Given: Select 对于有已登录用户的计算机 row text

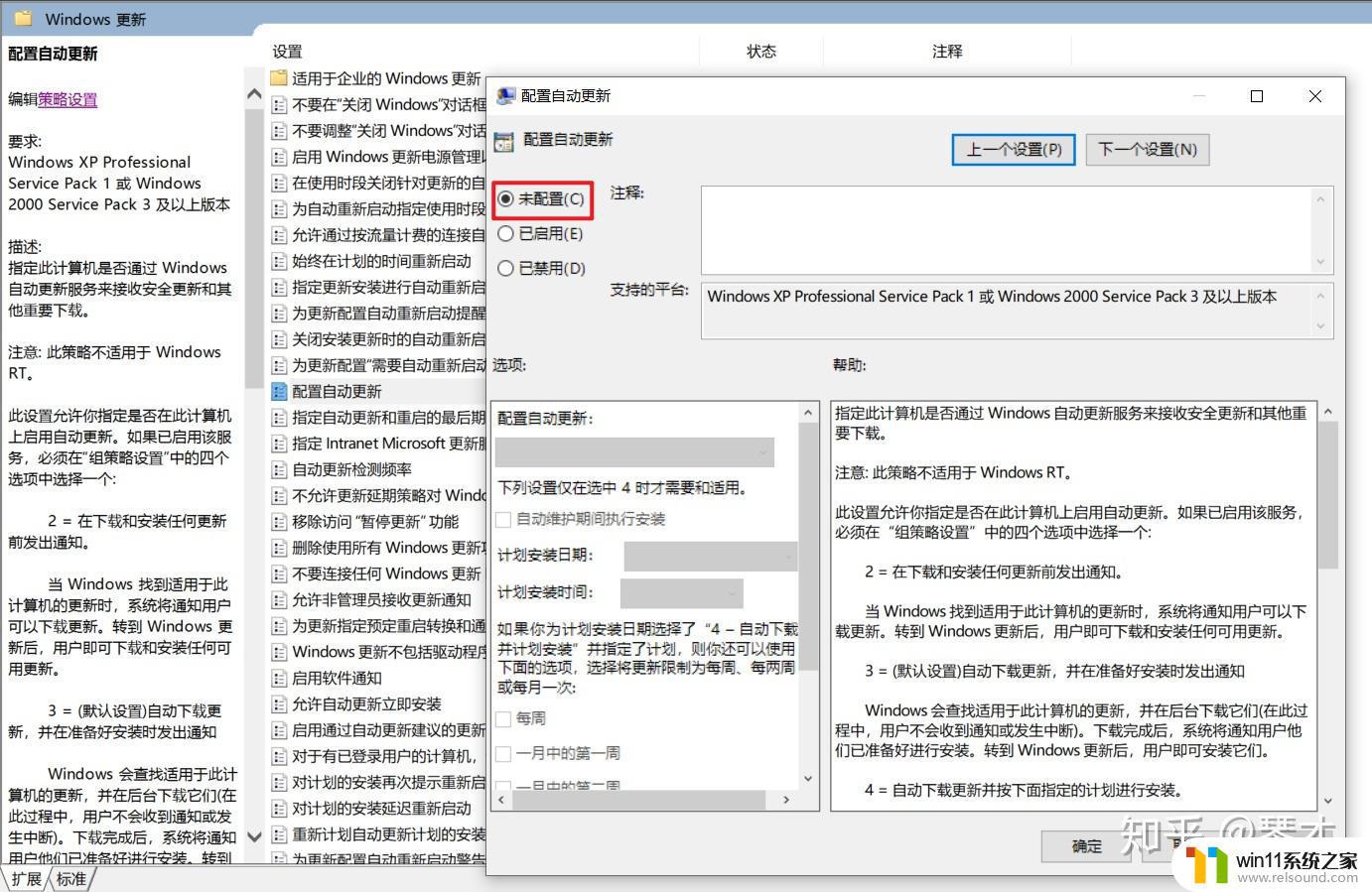Looking at the screenshot, I should [384, 756].
